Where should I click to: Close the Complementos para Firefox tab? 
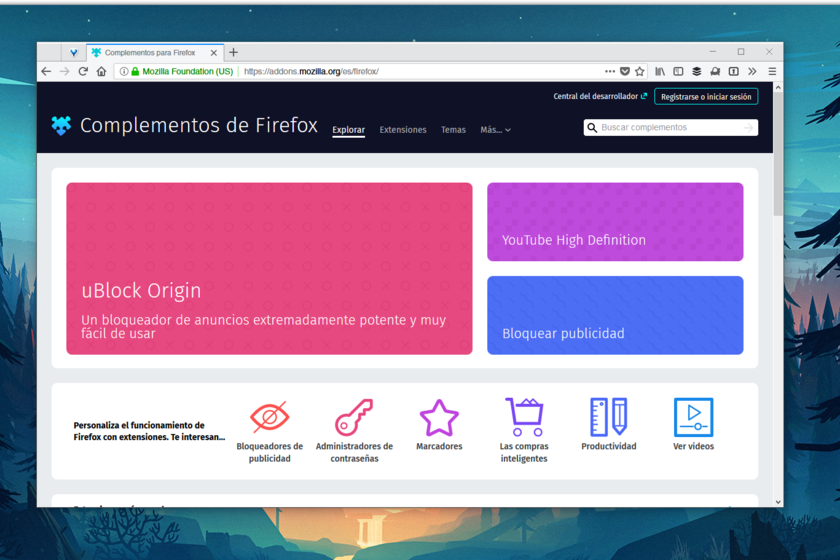tap(214, 53)
